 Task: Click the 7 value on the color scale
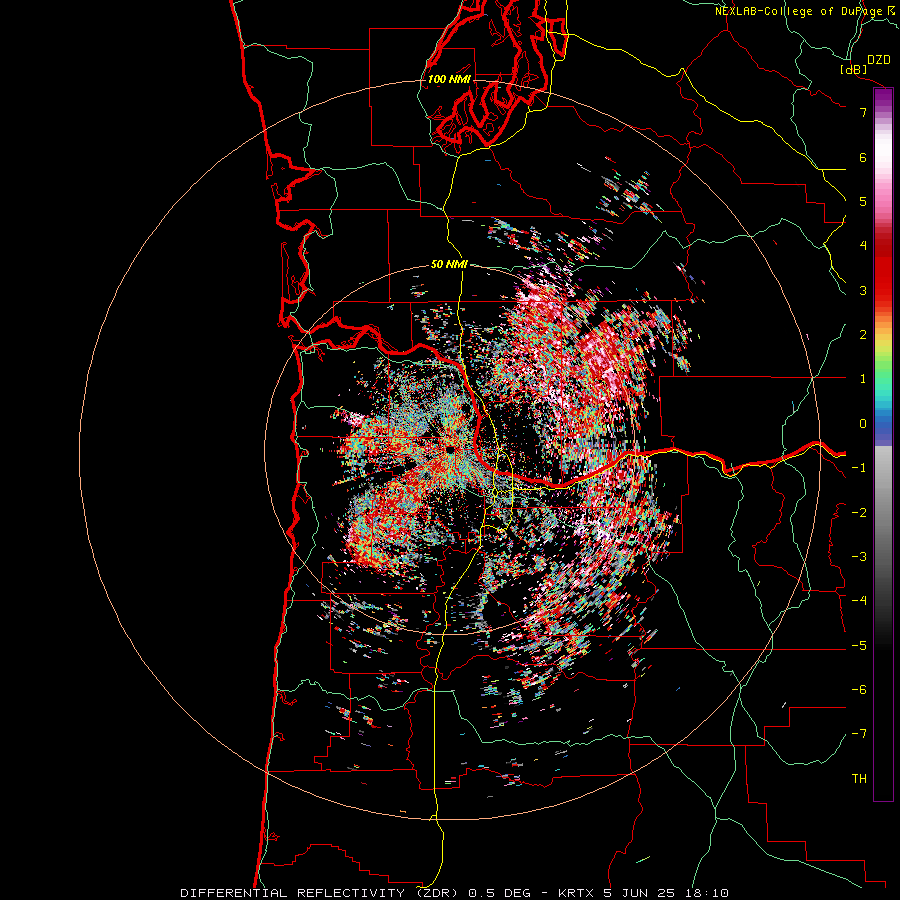coord(863,112)
